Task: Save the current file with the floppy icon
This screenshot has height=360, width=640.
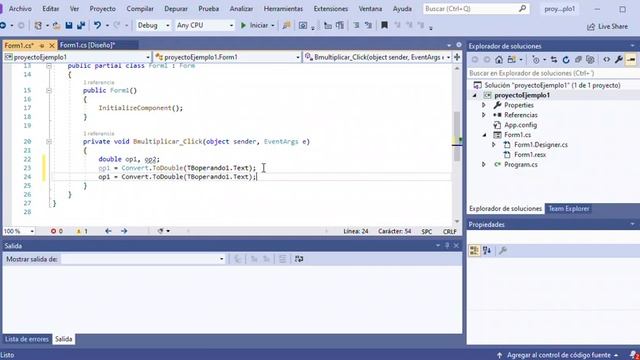Action: [69, 25]
